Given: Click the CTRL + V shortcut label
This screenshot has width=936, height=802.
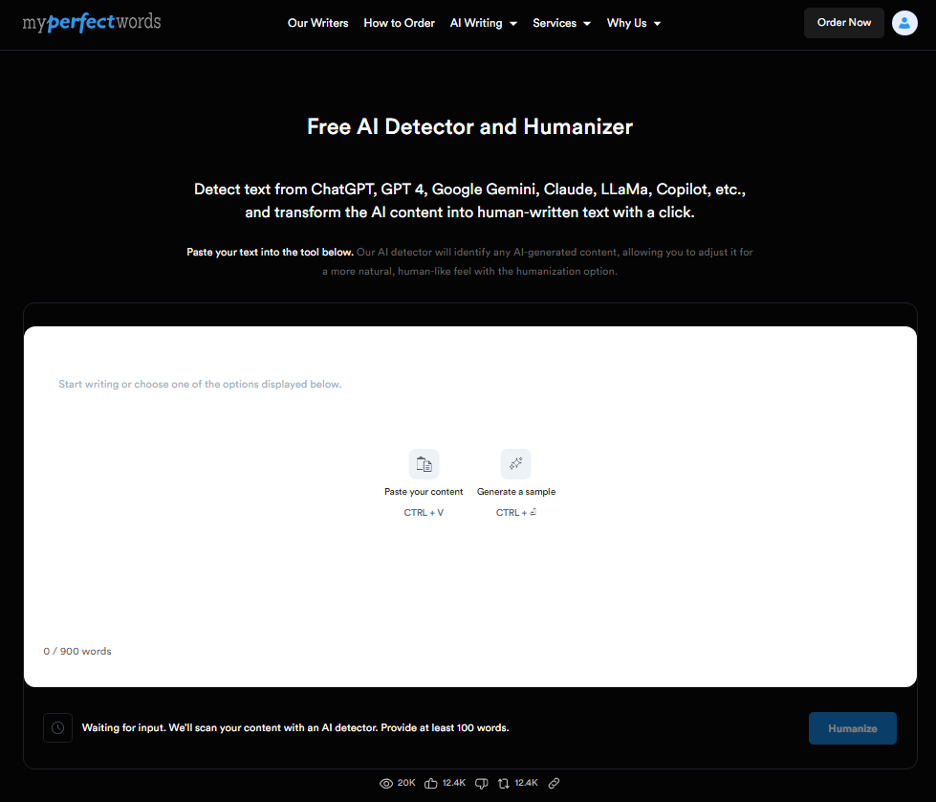Looking at the screenshot, I should point(424,513).
